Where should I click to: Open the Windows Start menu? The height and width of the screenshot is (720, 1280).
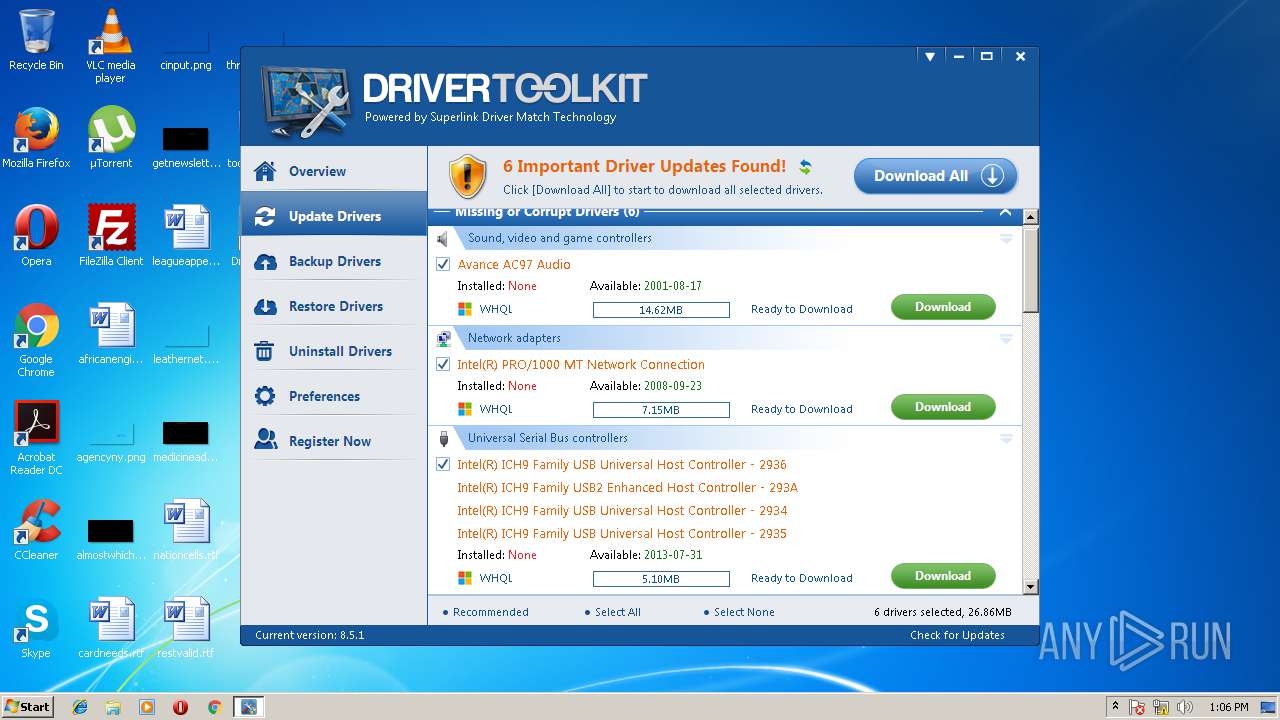click(27, 706)
